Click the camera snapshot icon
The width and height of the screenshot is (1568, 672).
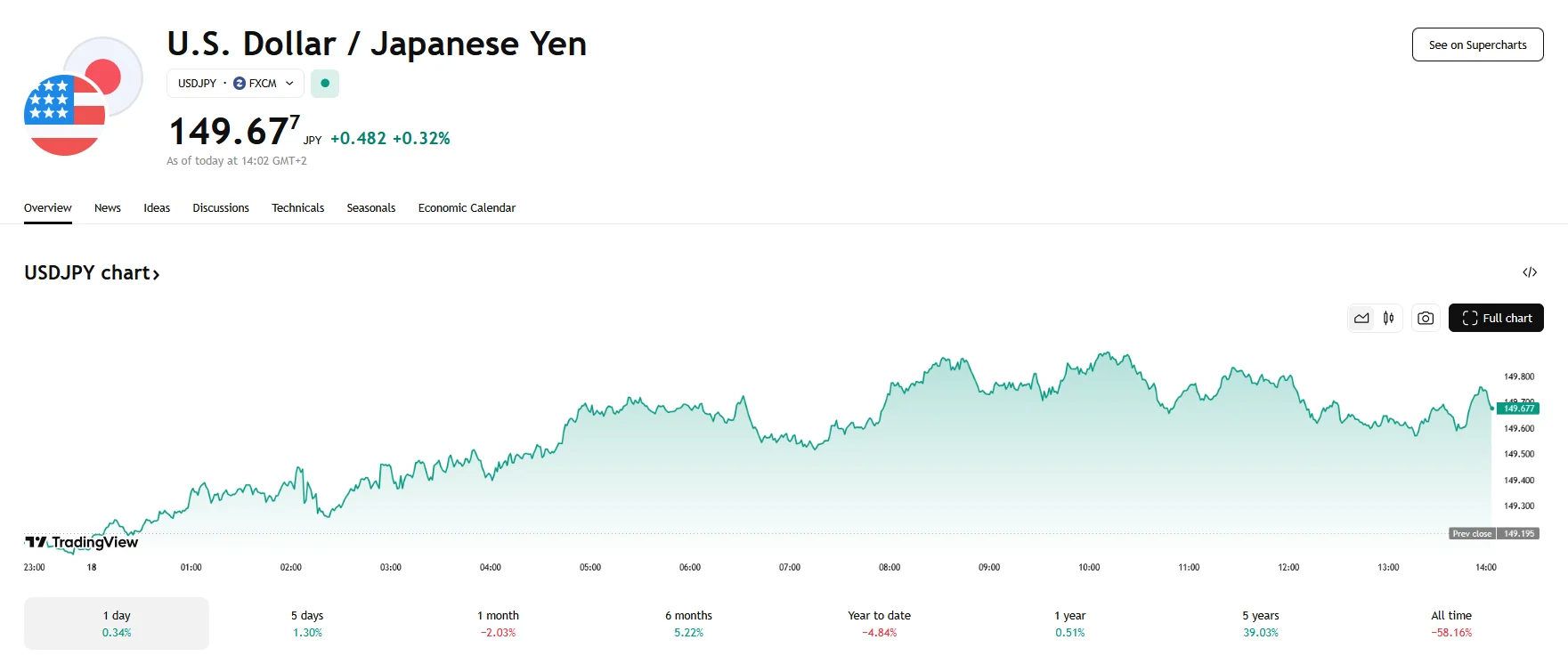click(x=1426, y=318)
